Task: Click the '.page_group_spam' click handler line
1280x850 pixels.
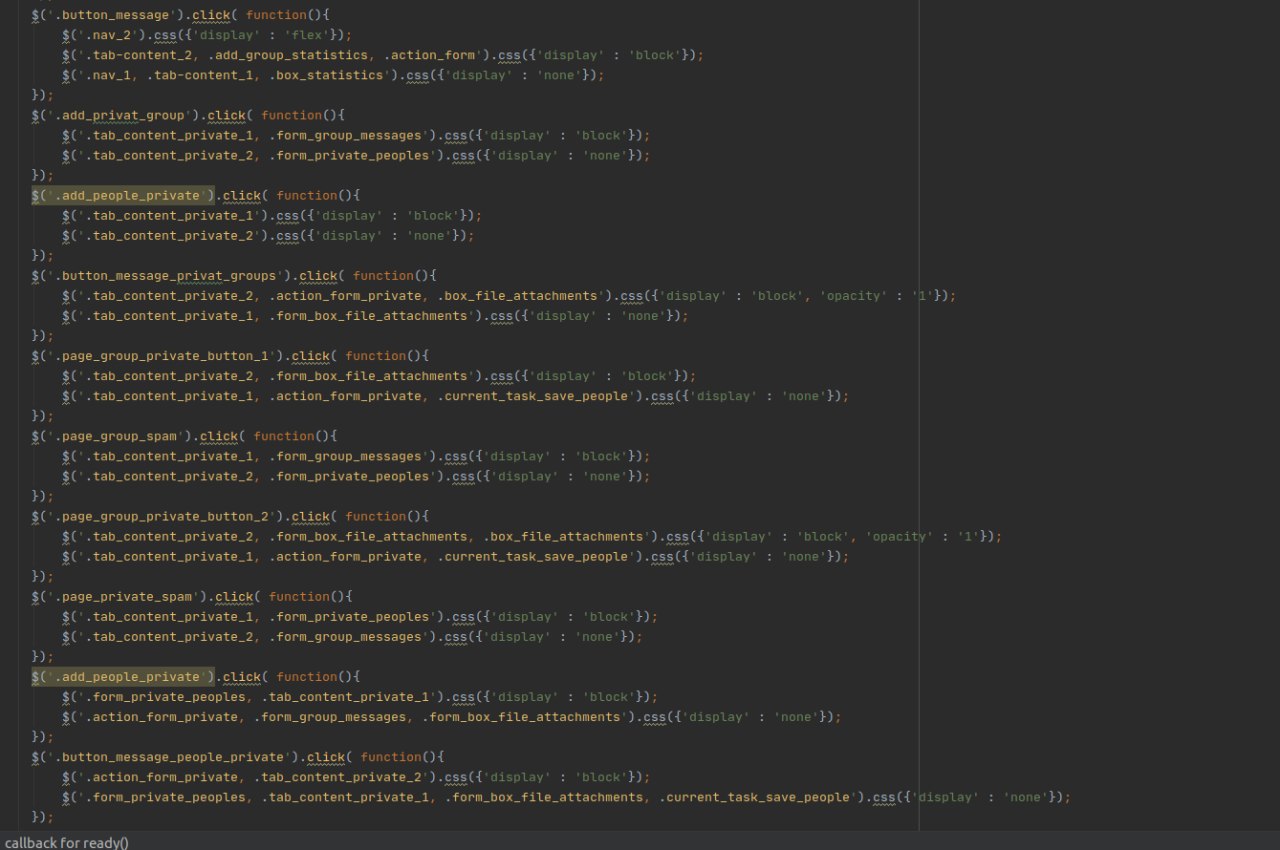Action: pos(184,436)
